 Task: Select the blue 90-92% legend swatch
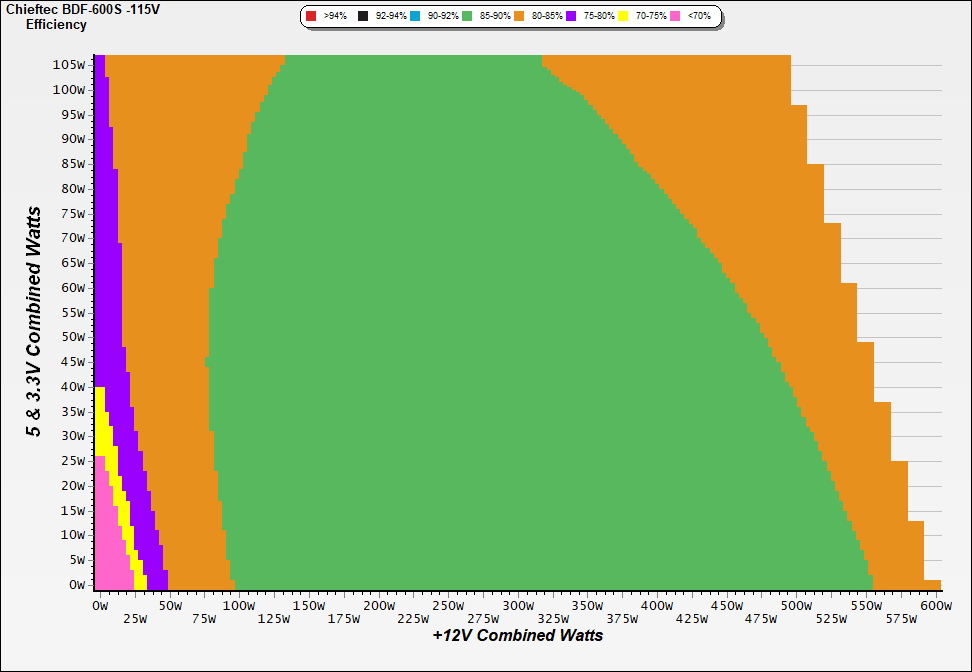coord(415,17)
